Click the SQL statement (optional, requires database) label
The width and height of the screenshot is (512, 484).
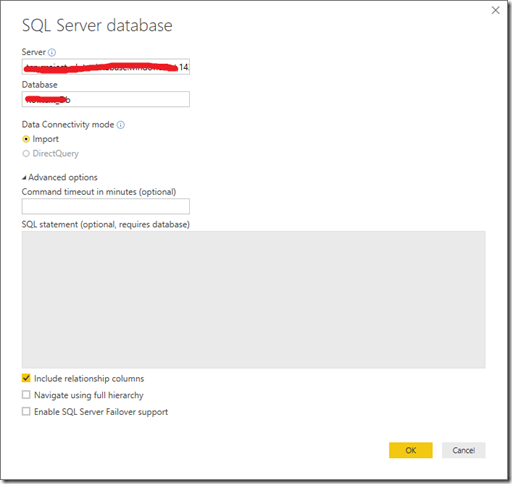106,225
